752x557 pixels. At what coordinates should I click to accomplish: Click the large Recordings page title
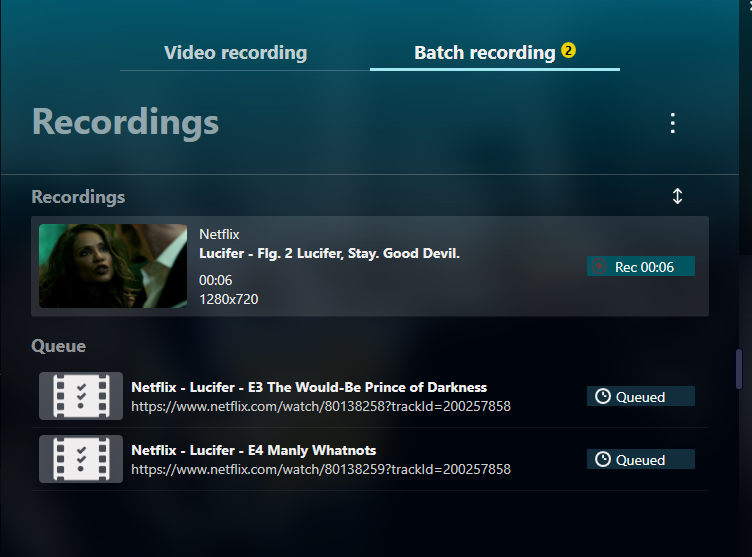(126, 122)
